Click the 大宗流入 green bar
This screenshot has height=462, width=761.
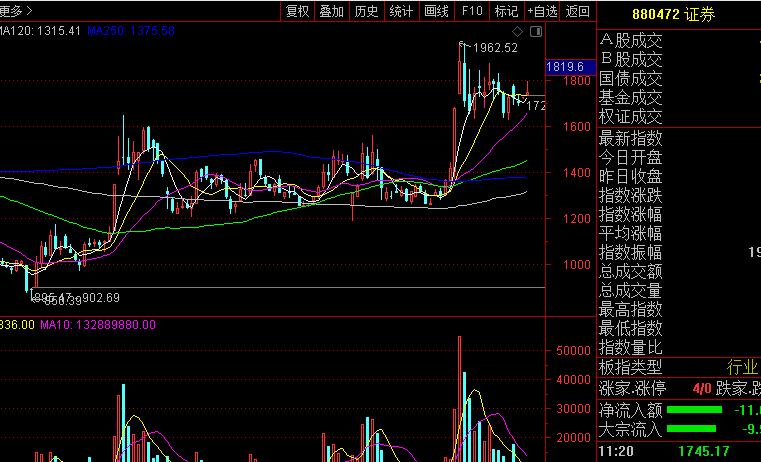pyautogui.click(x=692, y=429)
